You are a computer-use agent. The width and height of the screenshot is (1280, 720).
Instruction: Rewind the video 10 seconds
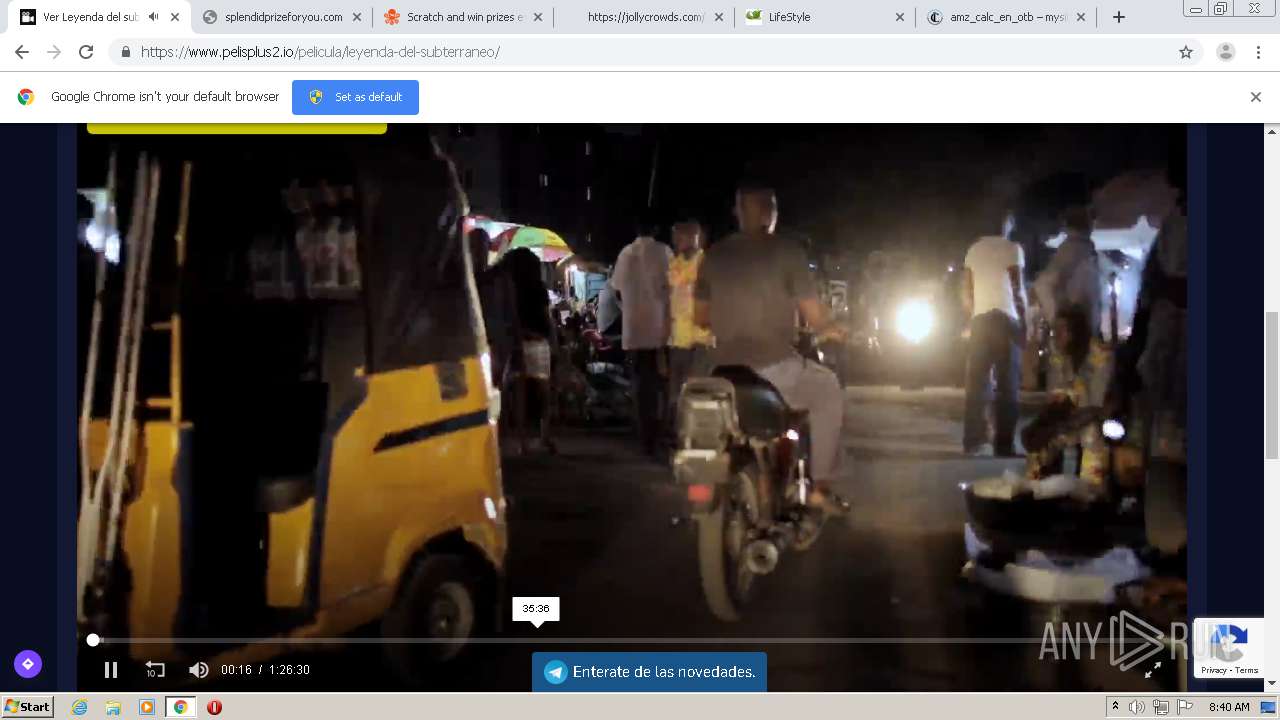point(155,670)
